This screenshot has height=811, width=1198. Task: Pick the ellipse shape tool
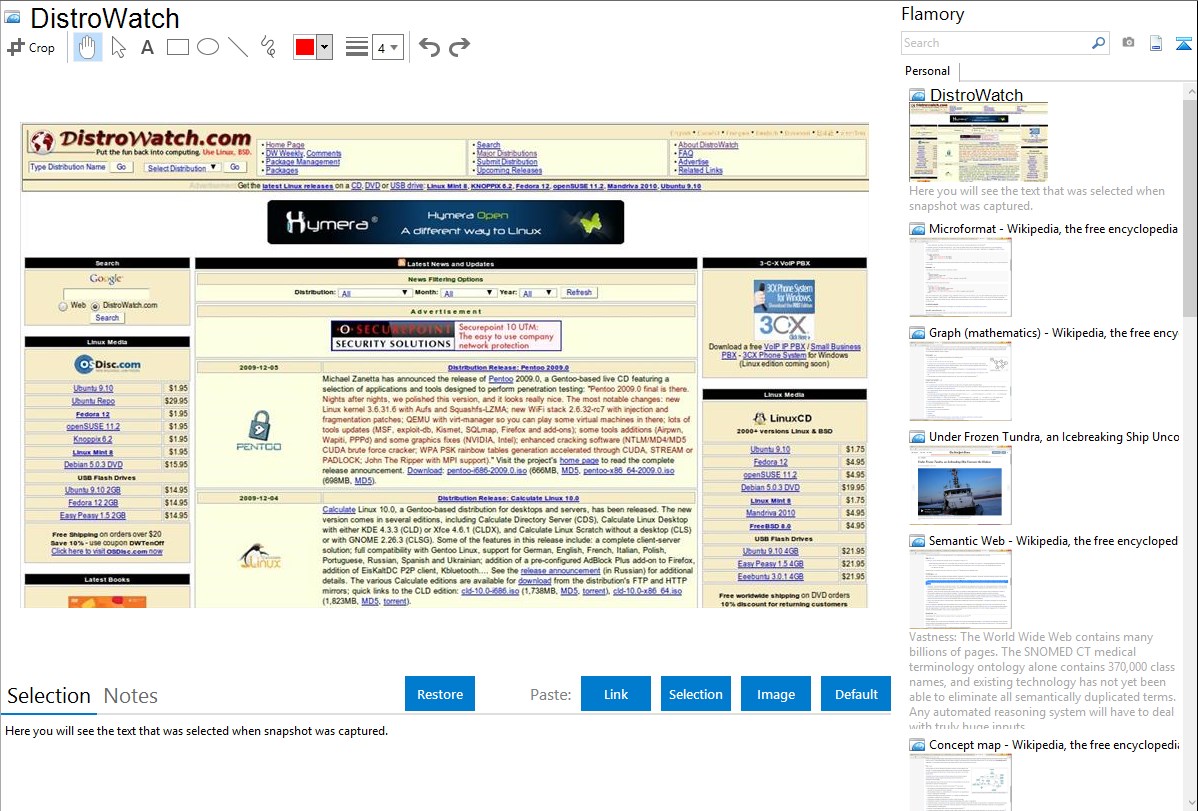point(208,47)
